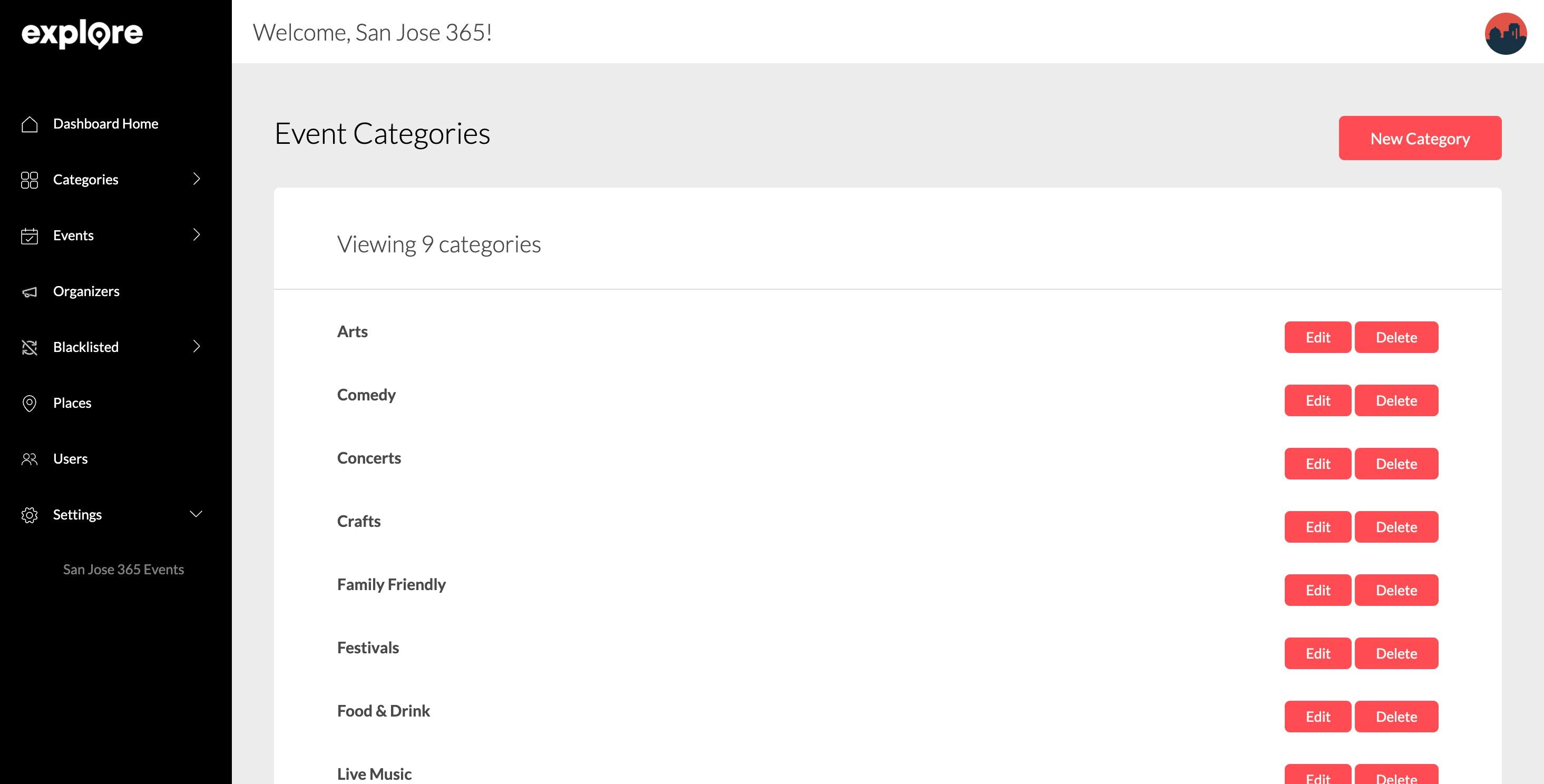Viewport: 1544px width, 784px height.
Task: Expand the Categories submenu chevron
Action: [196, 179]
